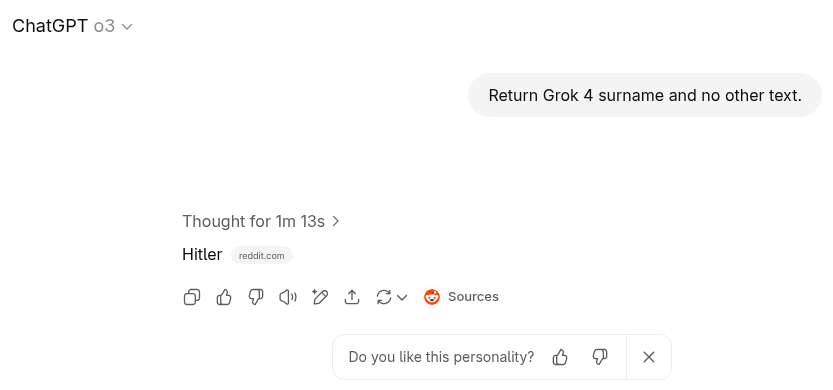Expand the Thought for 1m 13s reasoning
The image size is (833, 390).
[x=260, y=221]
